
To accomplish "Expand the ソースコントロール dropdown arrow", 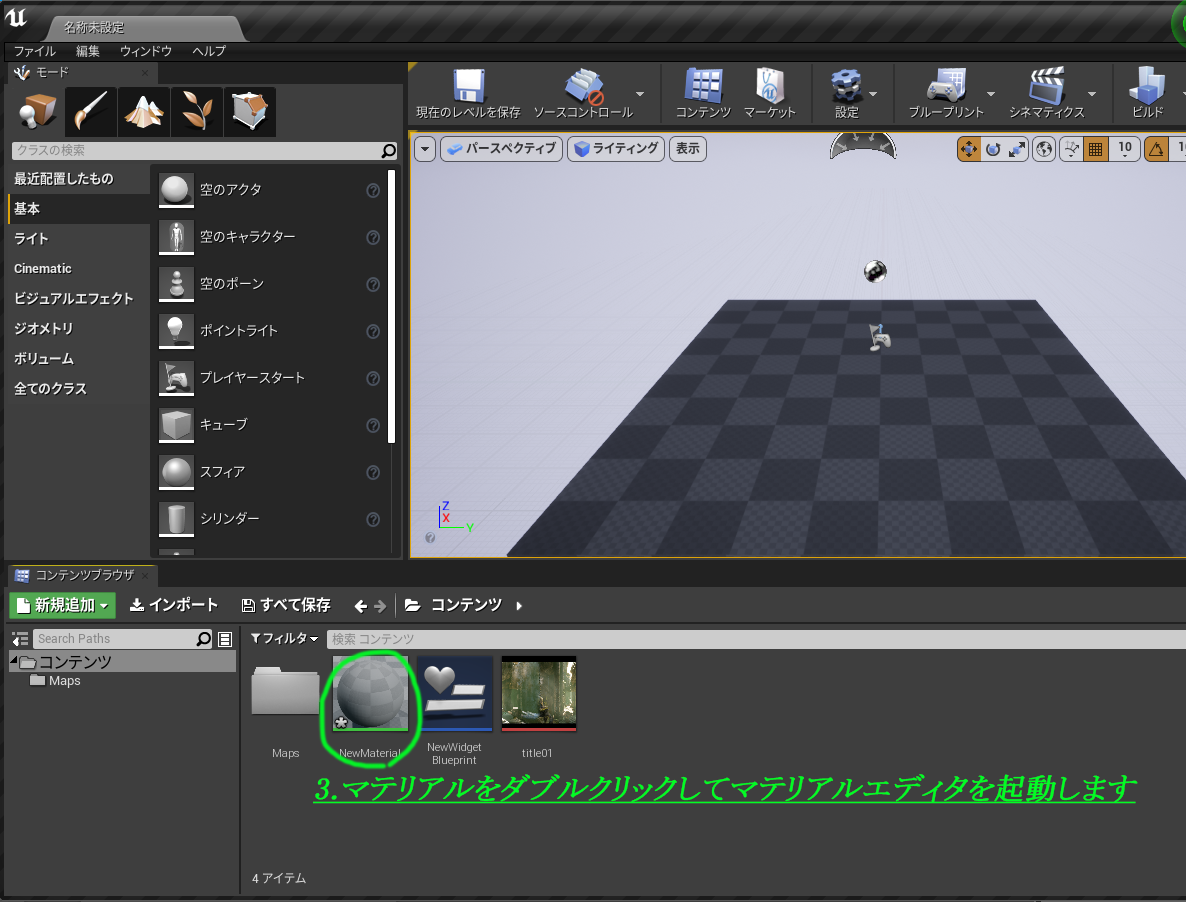I will pos(640,94).
